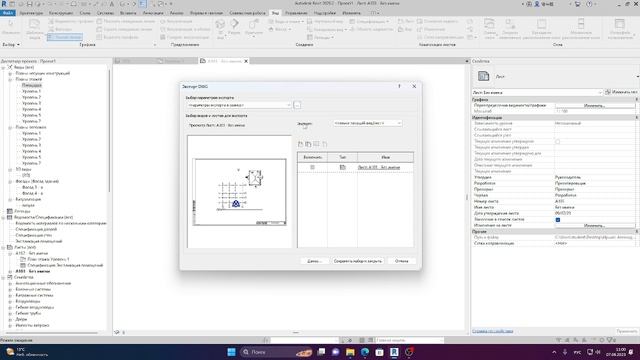The height and width of the screenshot is (360, 640).
Task: Click the help question mark of Export DWG
Action: pyautogui.click(x=399, y=86)
